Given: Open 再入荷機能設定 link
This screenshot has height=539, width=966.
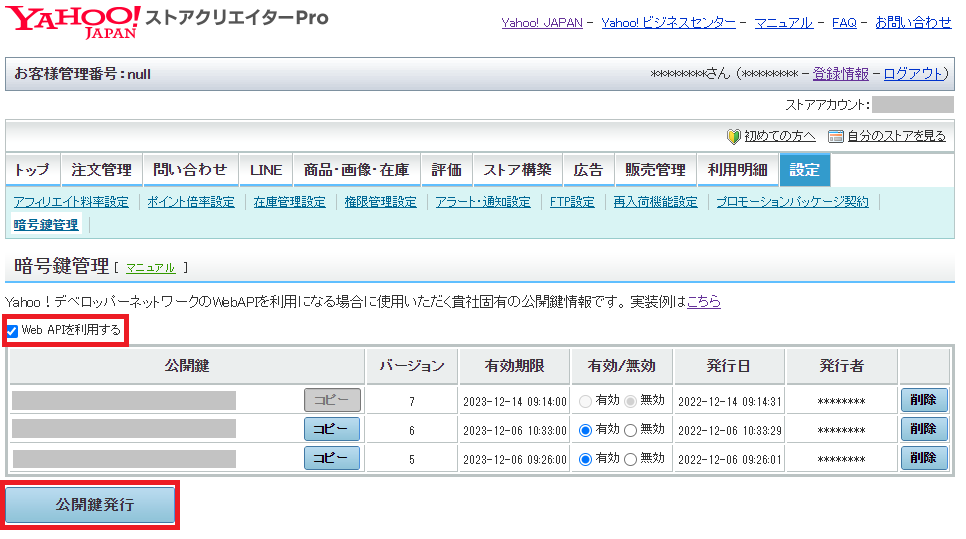Looking at the screenshot, I should coord(656,202).
